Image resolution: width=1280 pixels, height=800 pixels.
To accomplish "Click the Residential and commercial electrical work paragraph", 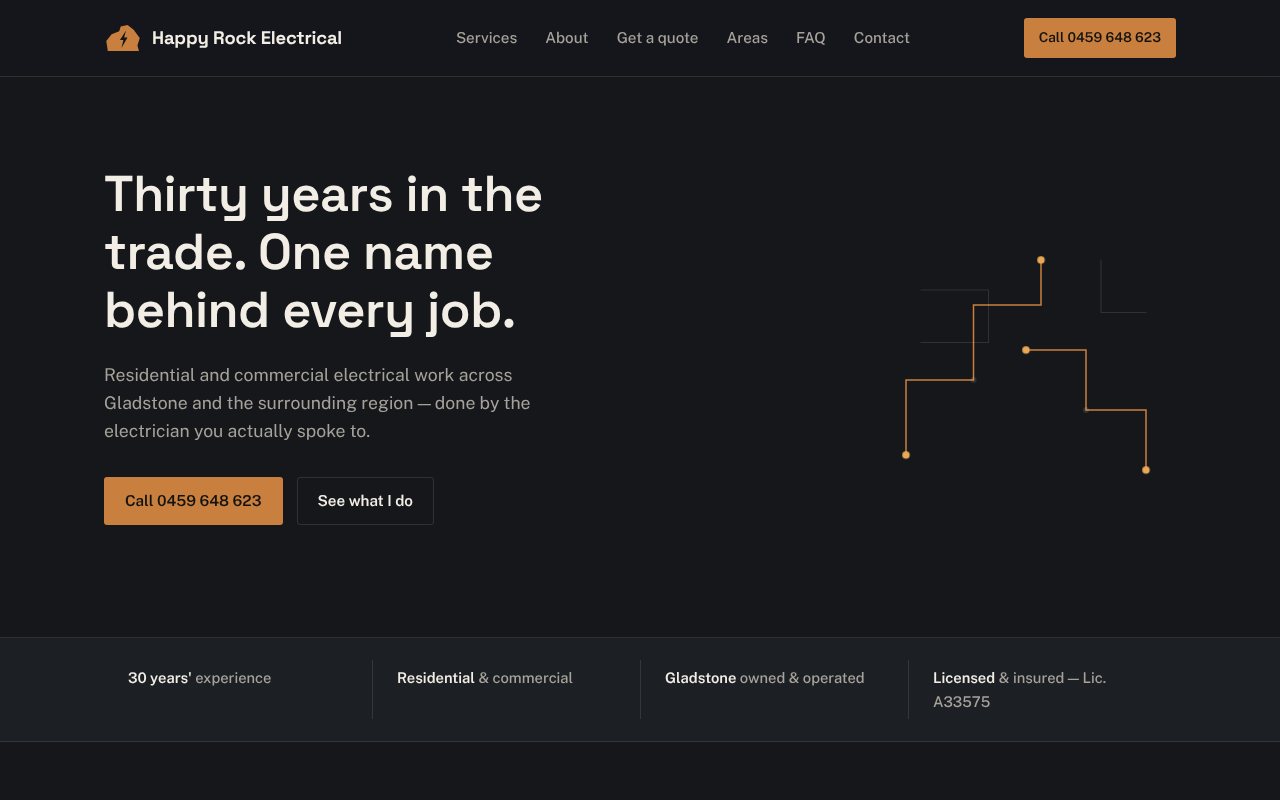I will 317,403.
